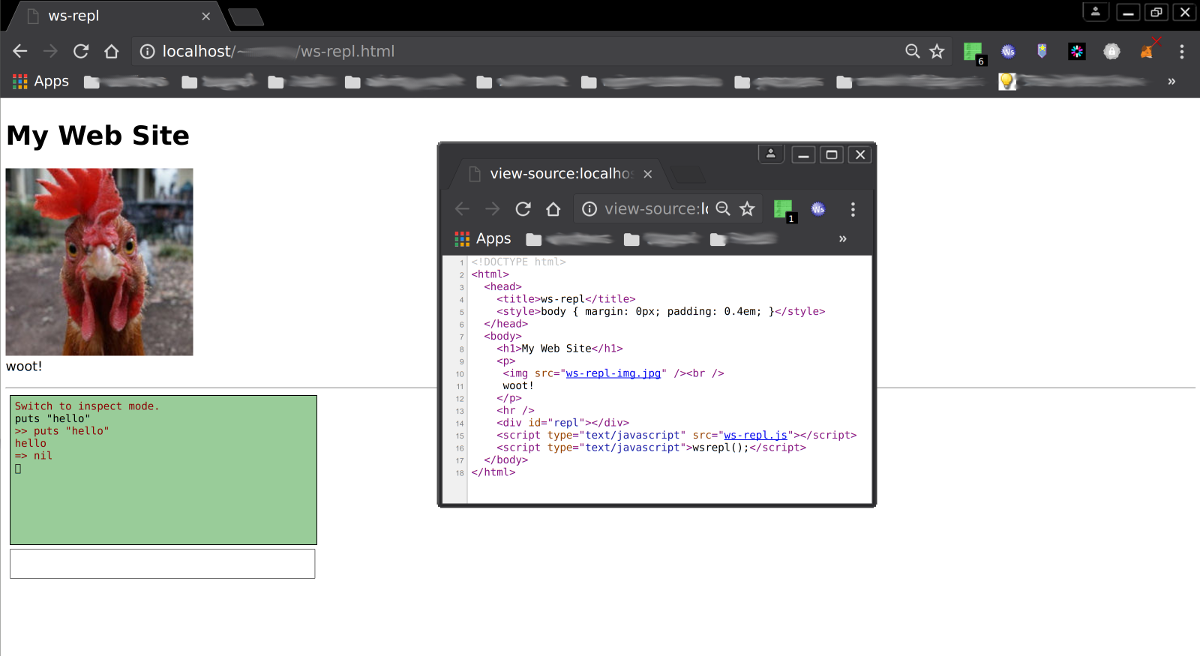The width and height of the screenshot is (1200, 656).
Task: Open green extension with badge 6
Action: 974,53
